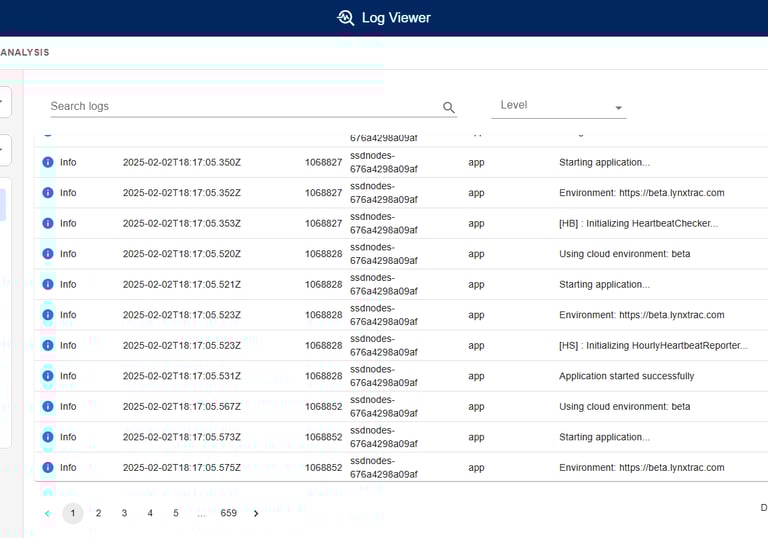This screenshot has height=538, width=768.
Task: Click 'Using cloud environment: beta' at 18:17:05.520Z
Action: [624, 254]
